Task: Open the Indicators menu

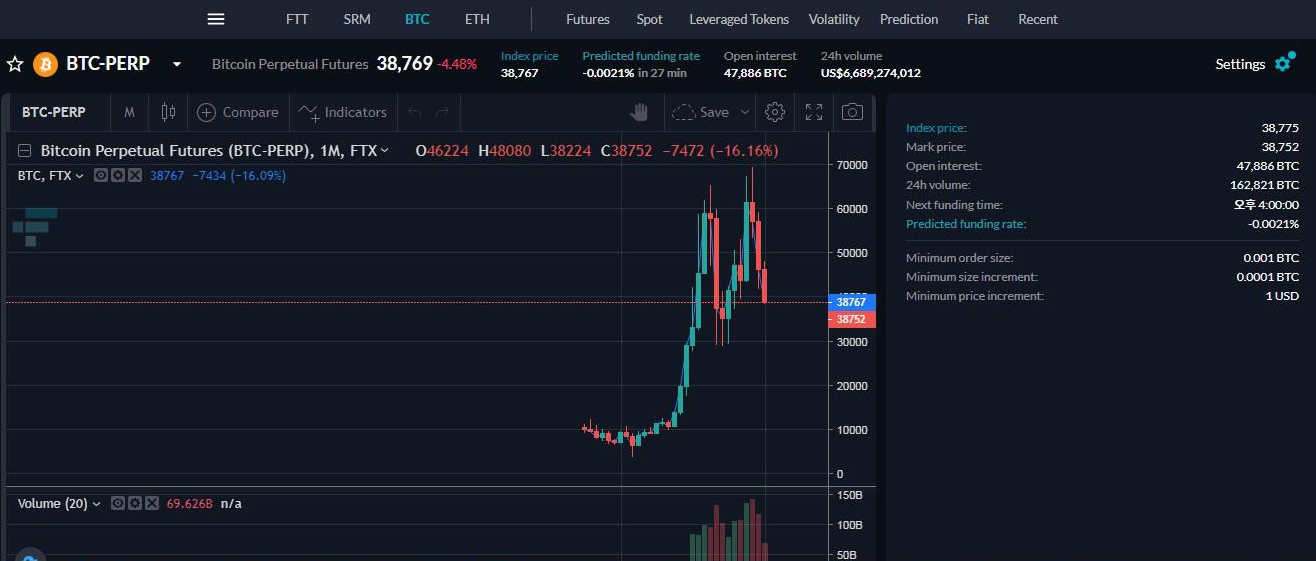Action: click(343, 112)
